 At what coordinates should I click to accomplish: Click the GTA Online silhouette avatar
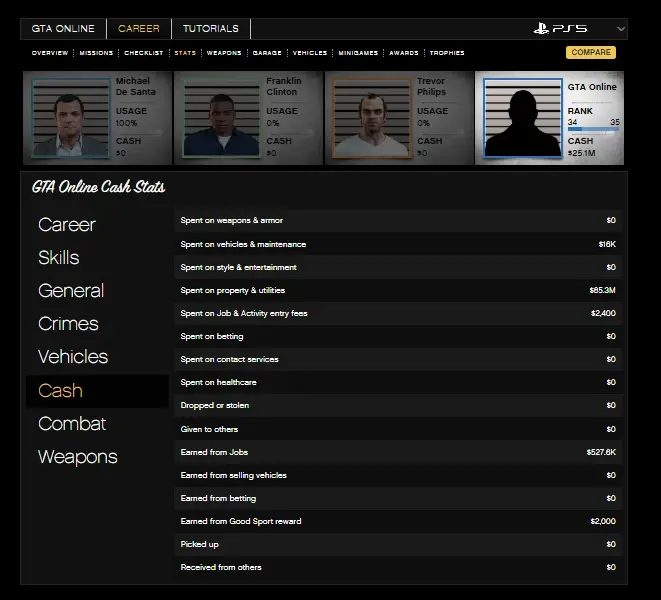[x=522, y=119]
